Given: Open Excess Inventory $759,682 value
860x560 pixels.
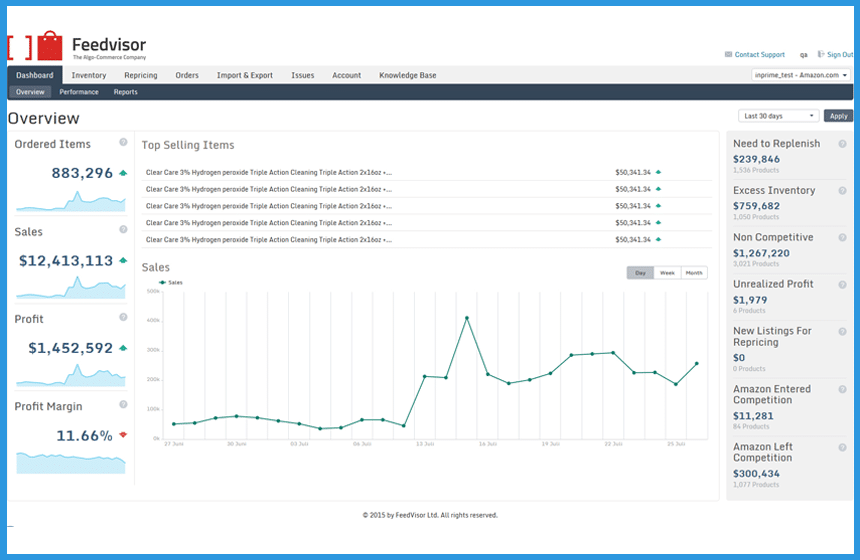Looking at the screenshot, I should [x=756, y=206].
